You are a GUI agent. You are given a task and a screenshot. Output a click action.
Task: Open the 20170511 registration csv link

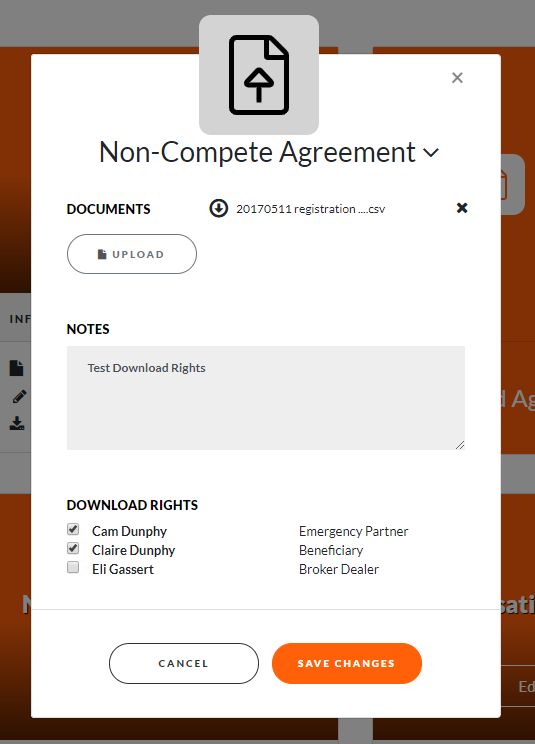tap(311, 209)
